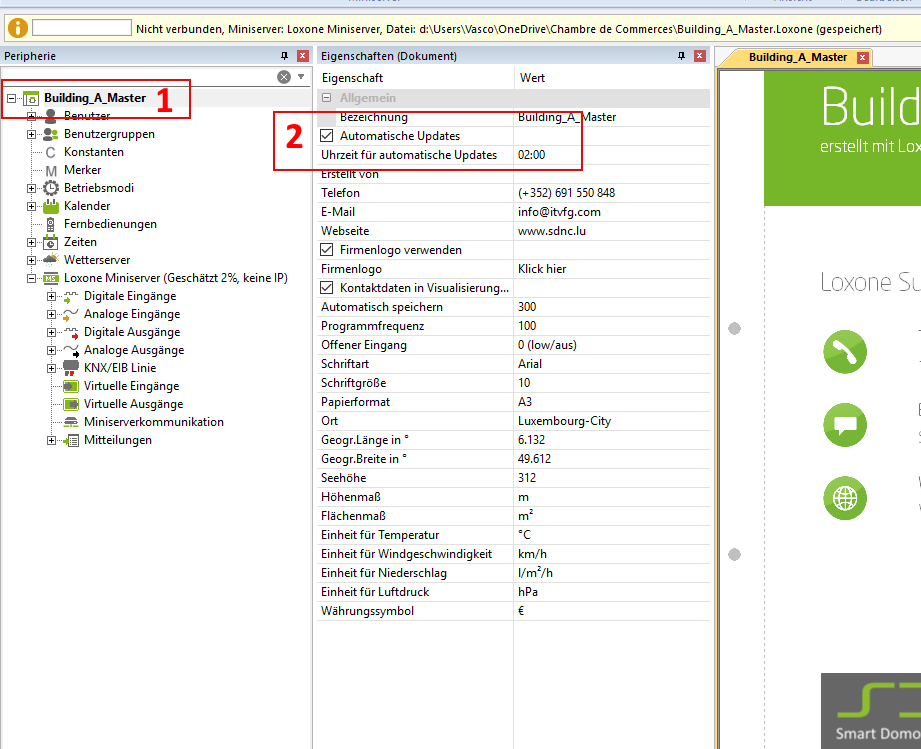Click the green globe website icon
921x749 pixels.
coord(845,497)
